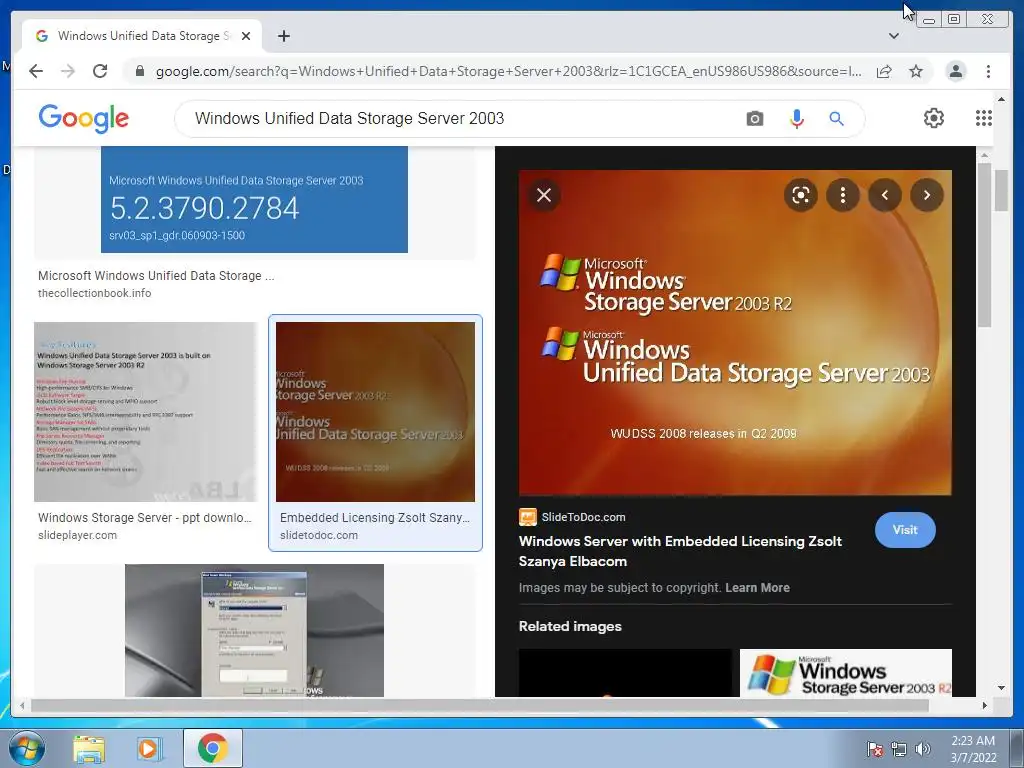Show the previous image in preview
This screenshot has height=768, width=1024.
pos(885,195)
